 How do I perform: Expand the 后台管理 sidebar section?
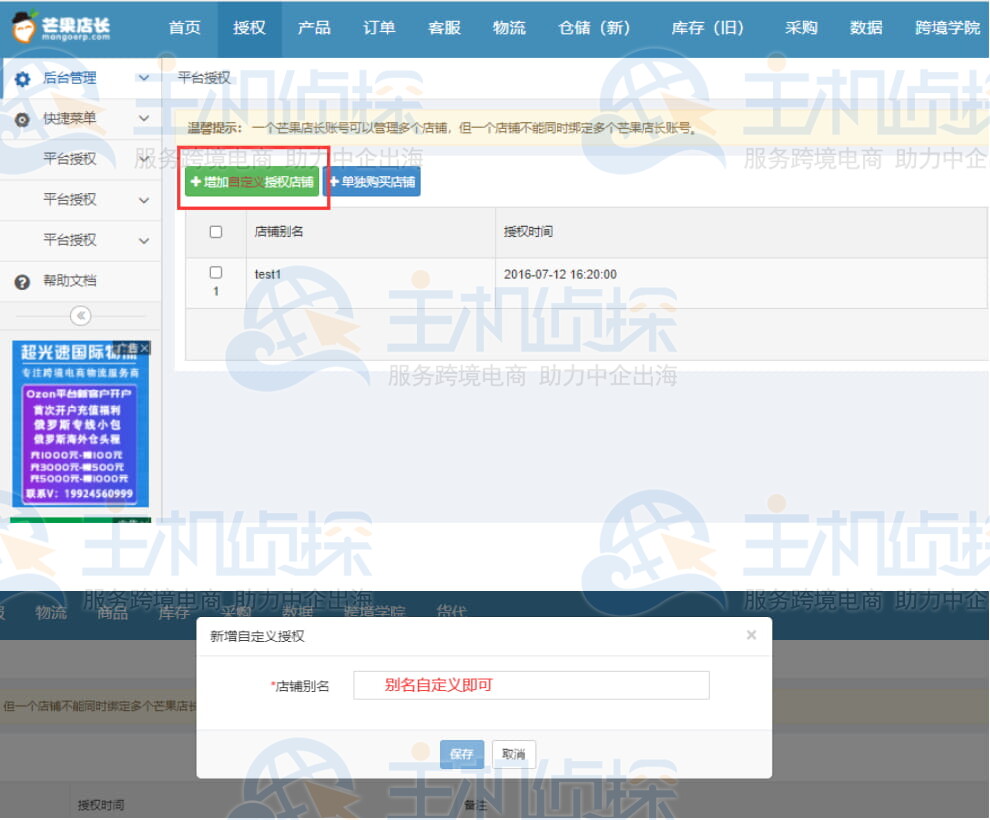click(x=143, y=78)
